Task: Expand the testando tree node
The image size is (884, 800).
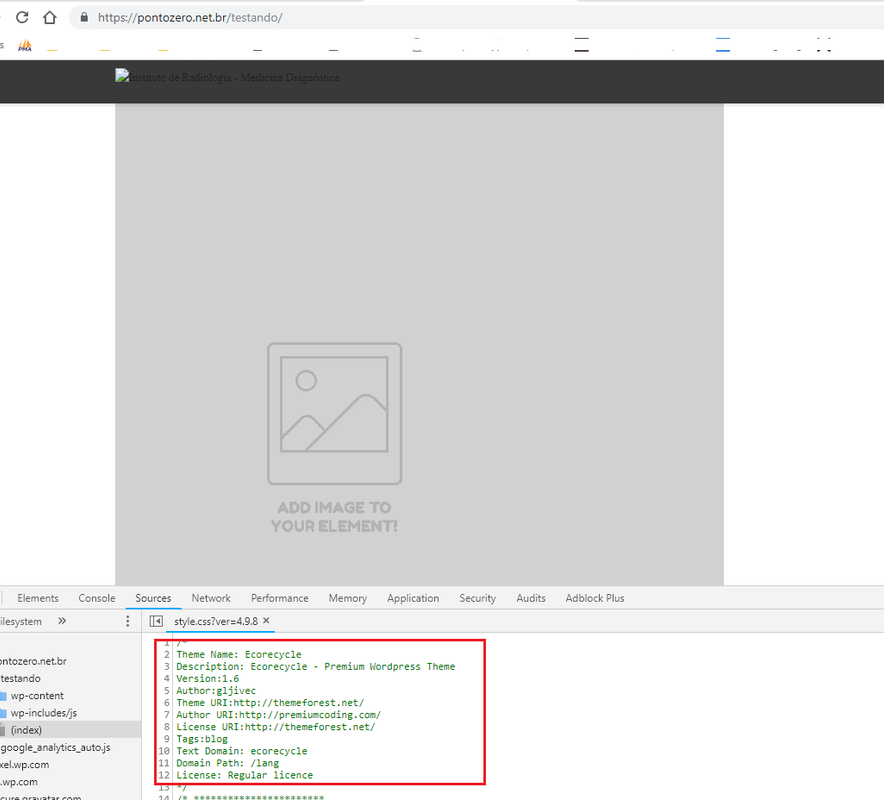Action: tap(20, 678)
